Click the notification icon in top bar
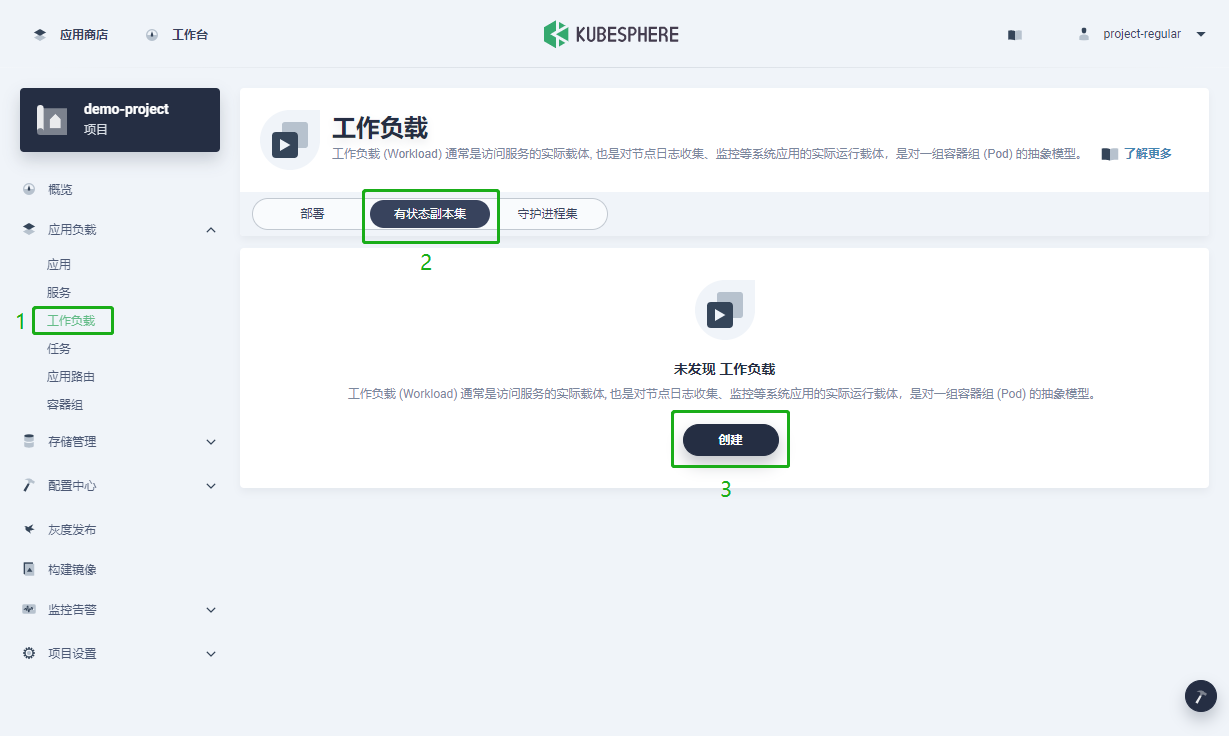1229x736 pixels. pyautogui.click(x=1014, y=33)
